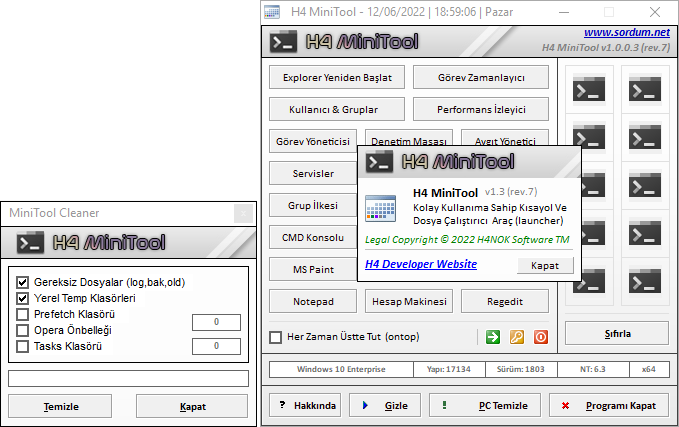The image size is (679, 427).
Task: Click bottom-right terminal shortcut slot
Action: [x=645, y=281]
